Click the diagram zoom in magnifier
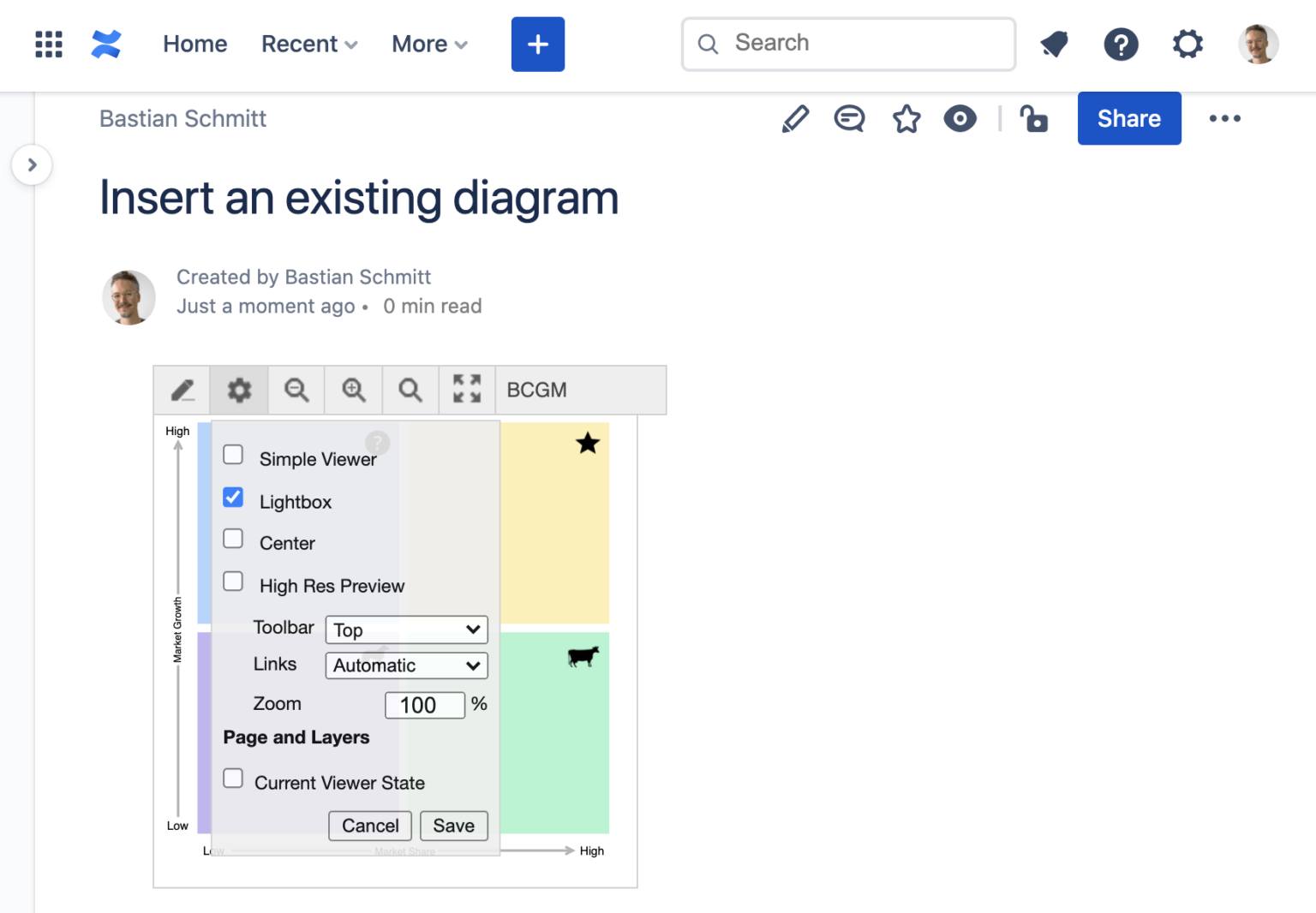1316x913 pixels. tap(354, 391)
